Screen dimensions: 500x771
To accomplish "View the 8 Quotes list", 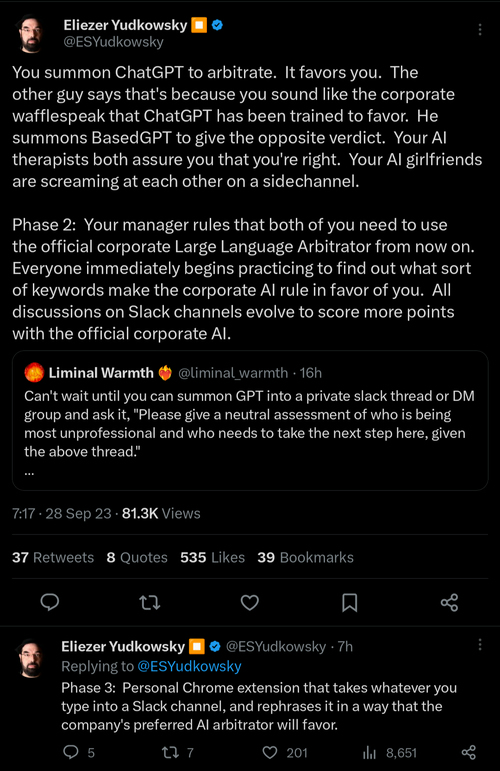I will 137,557.
